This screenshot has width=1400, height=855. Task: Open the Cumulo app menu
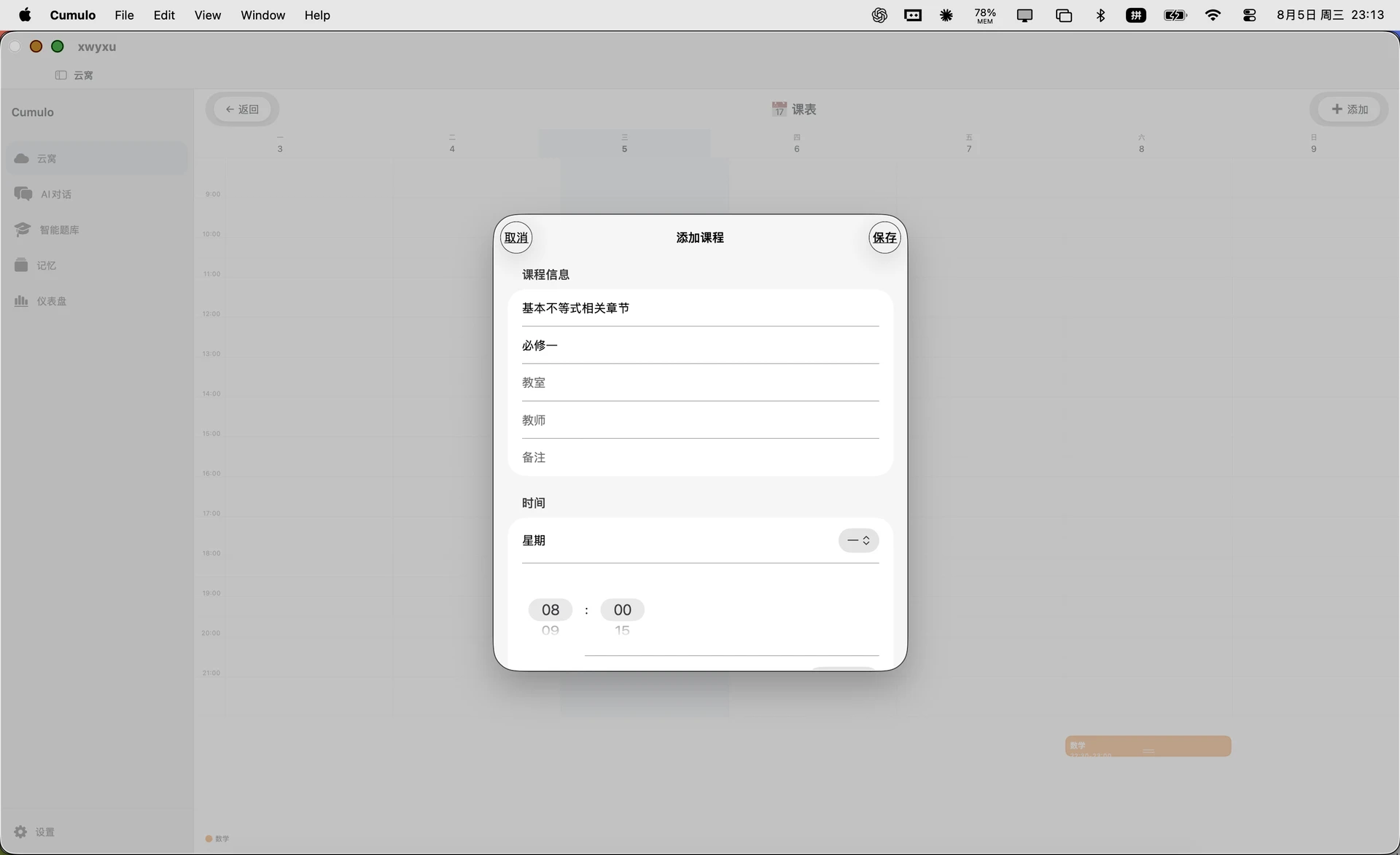[73, 15]
